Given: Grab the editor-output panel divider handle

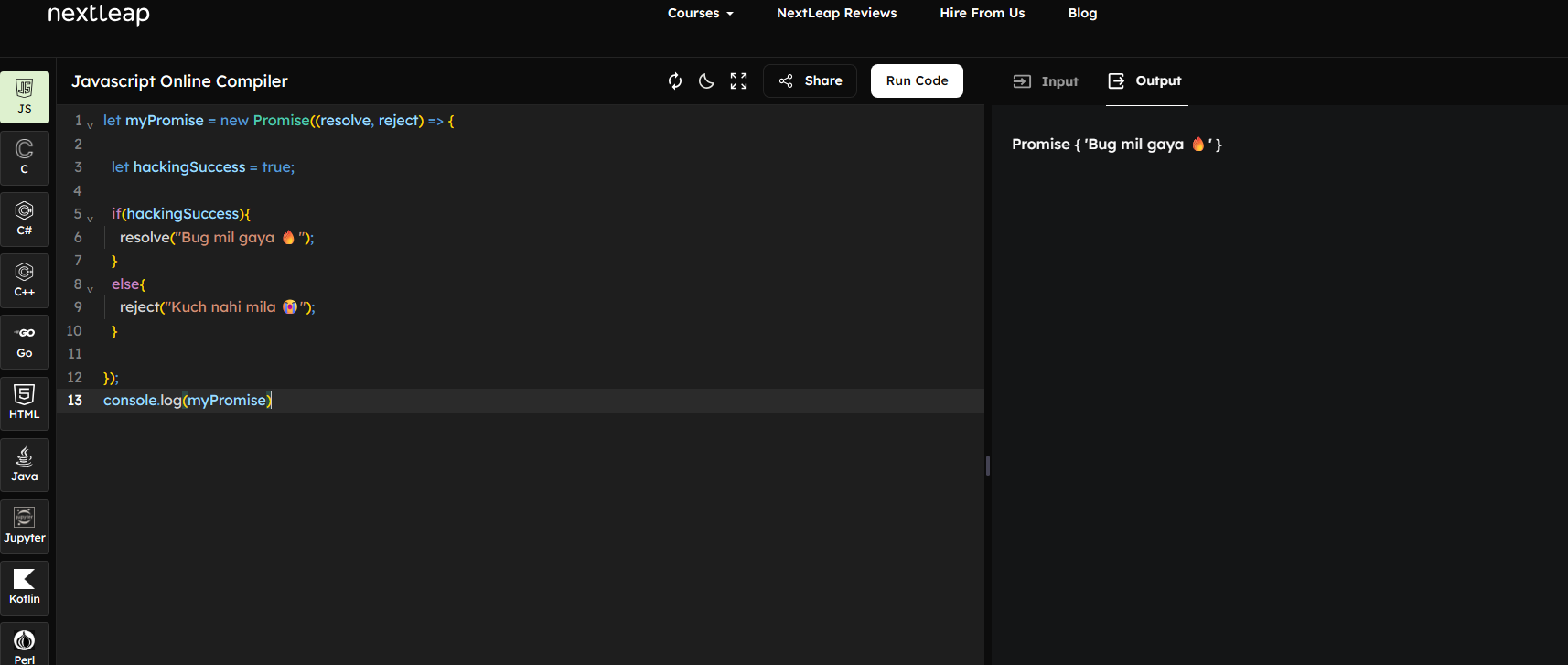Looking at the screenshot, I should coord(988,466).
